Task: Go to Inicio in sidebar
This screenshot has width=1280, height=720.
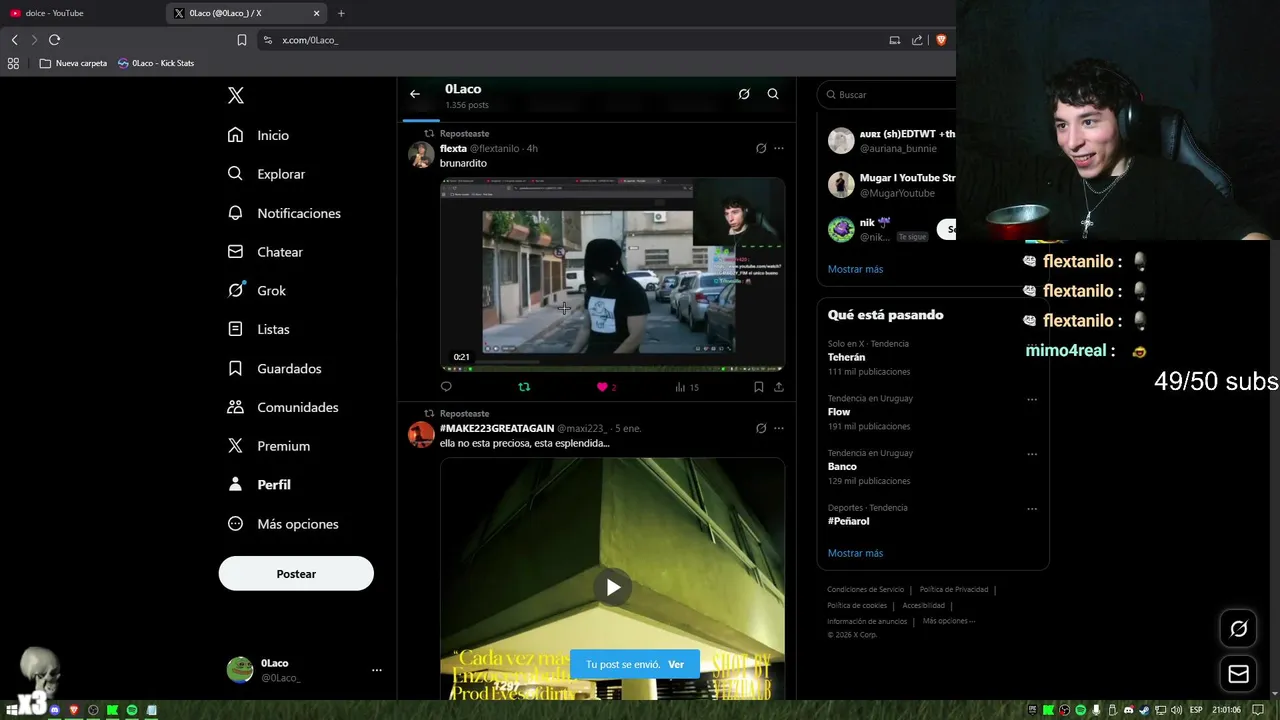Action: click(x=259, y=135)
